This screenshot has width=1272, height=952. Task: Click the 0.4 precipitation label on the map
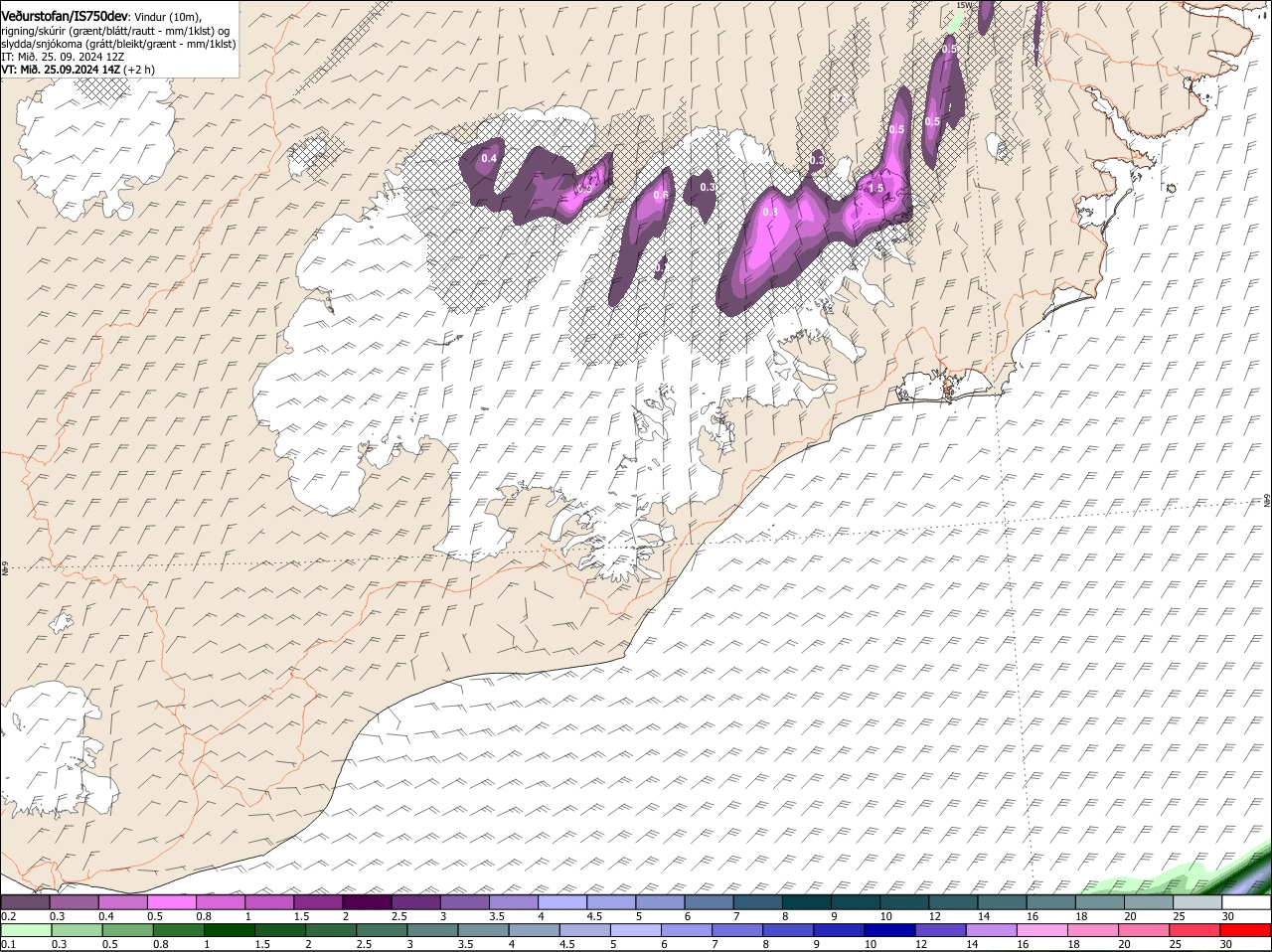[x=489, y=158]
